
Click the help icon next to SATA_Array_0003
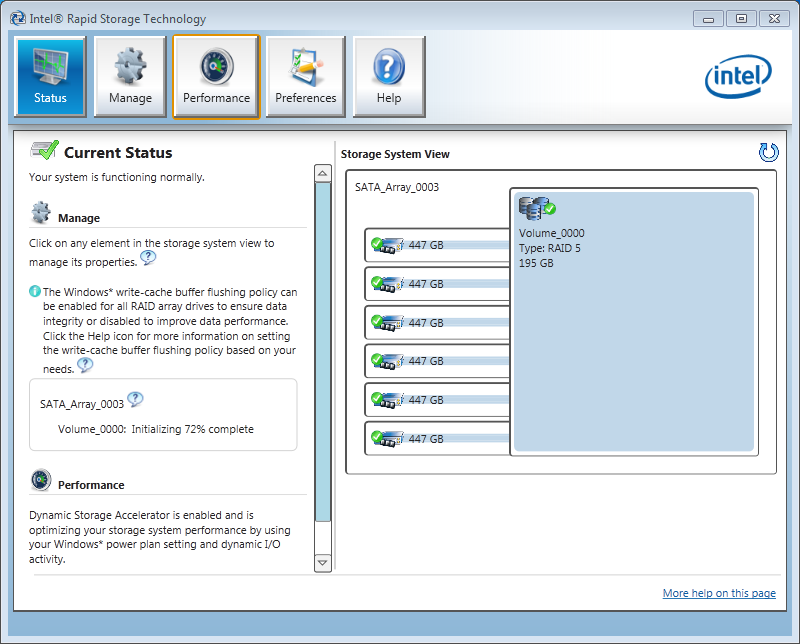(x=135, y=398)
